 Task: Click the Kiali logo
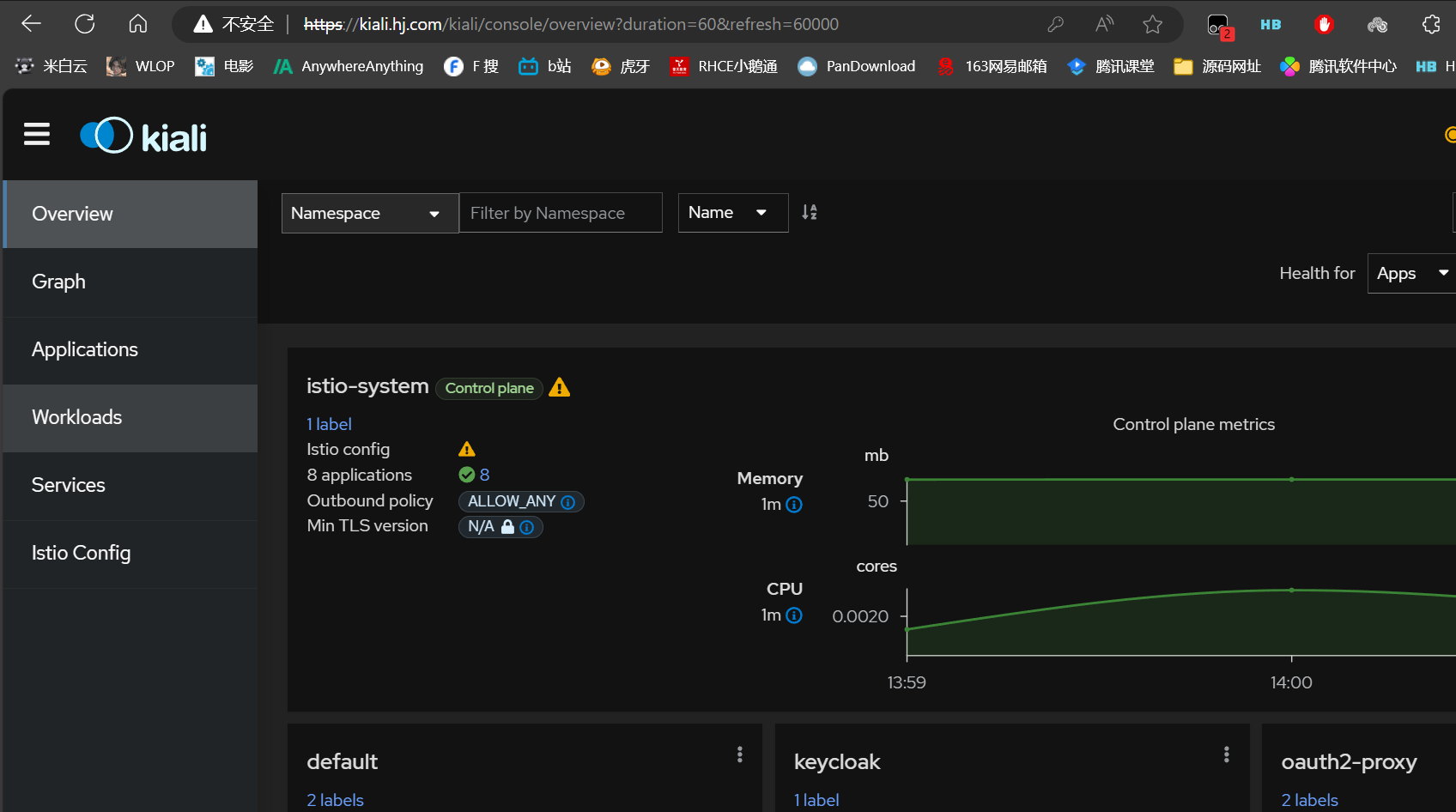pyautogui.click(x=143, y=136)
